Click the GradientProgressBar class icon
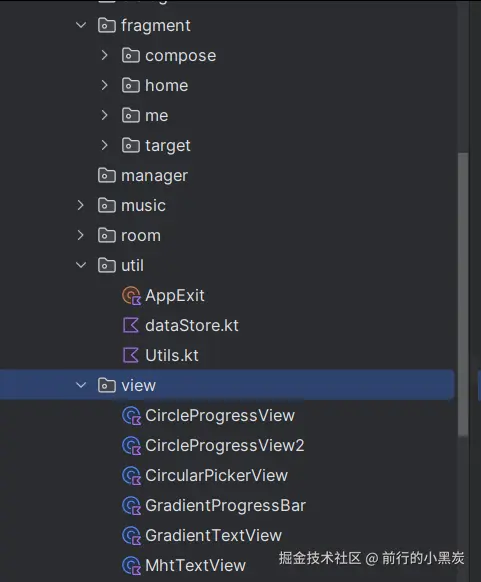481x582 pixels. click(131, 506)
